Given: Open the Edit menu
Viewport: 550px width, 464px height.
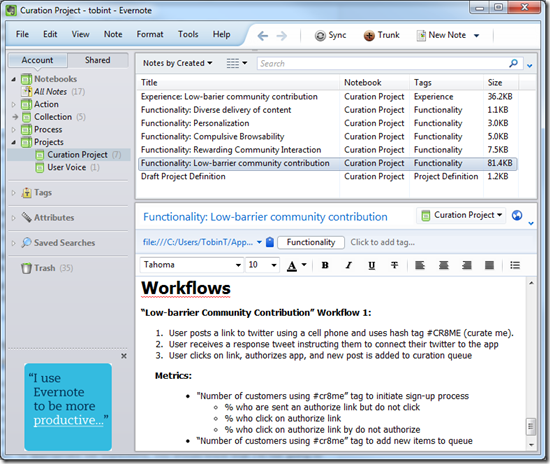Looking at the screenshot, I should pos(50,34).
